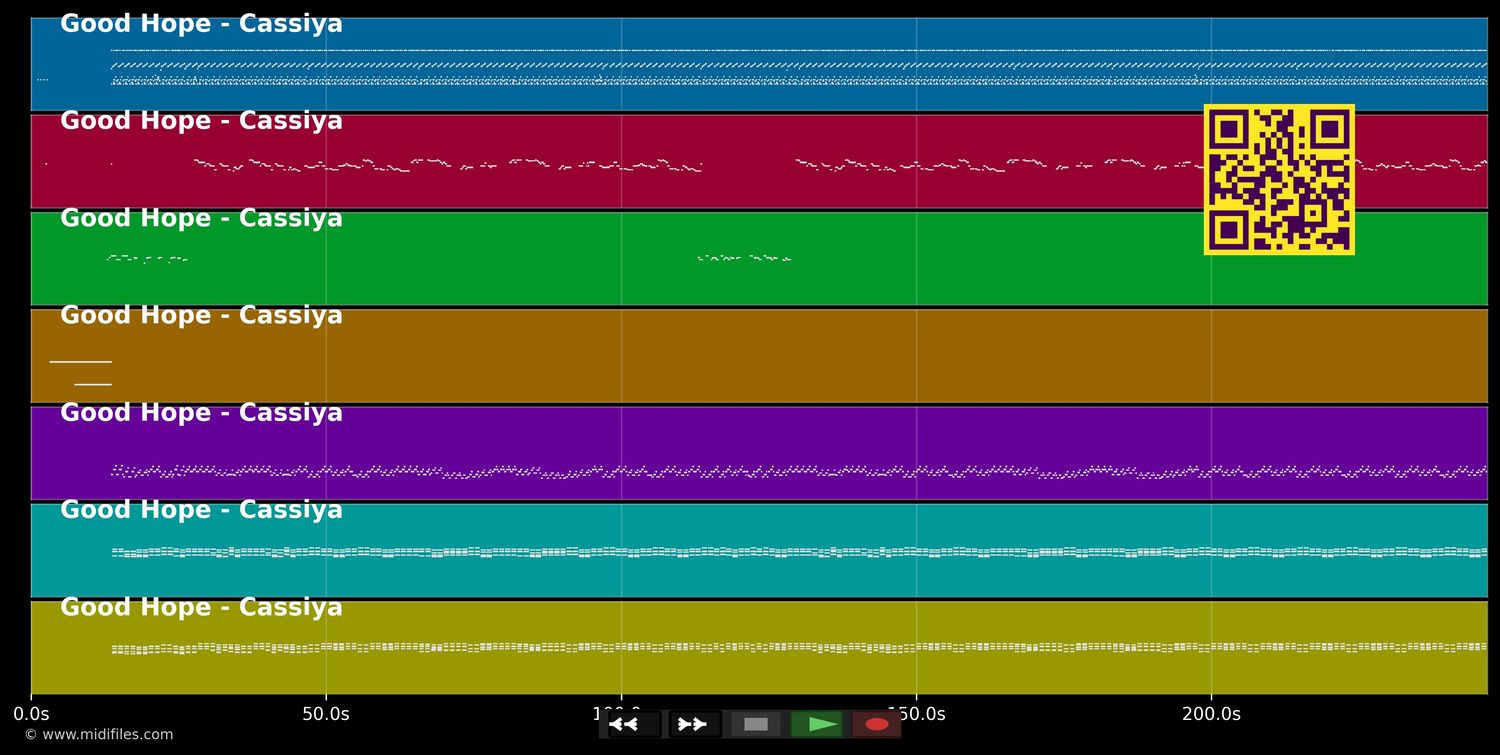This screenshot has height=755, width=1500.
Task: Click the 150.0s time axis label
Action: [916, 714]
